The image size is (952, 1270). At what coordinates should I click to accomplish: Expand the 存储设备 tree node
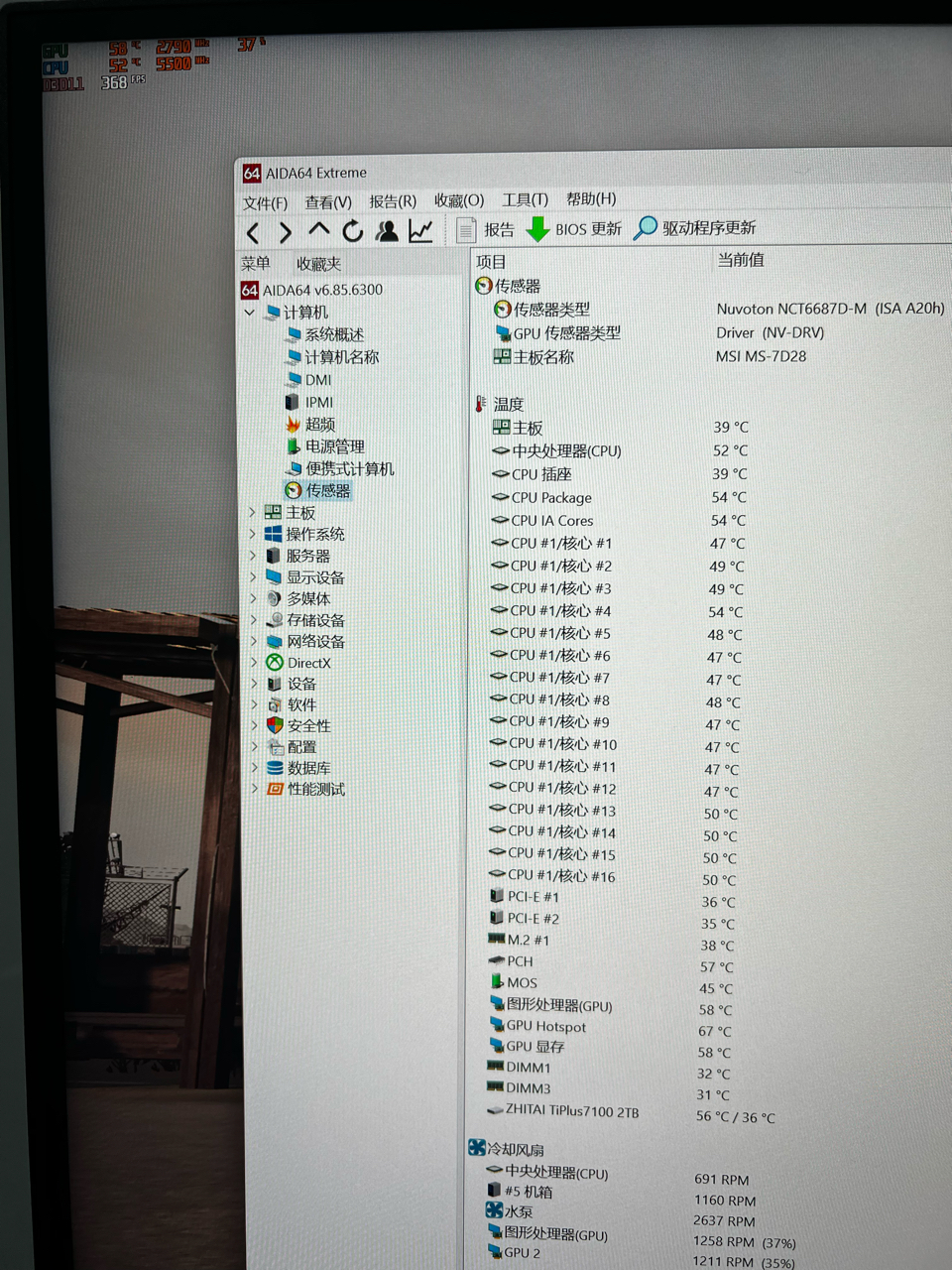tap(253, 619)
